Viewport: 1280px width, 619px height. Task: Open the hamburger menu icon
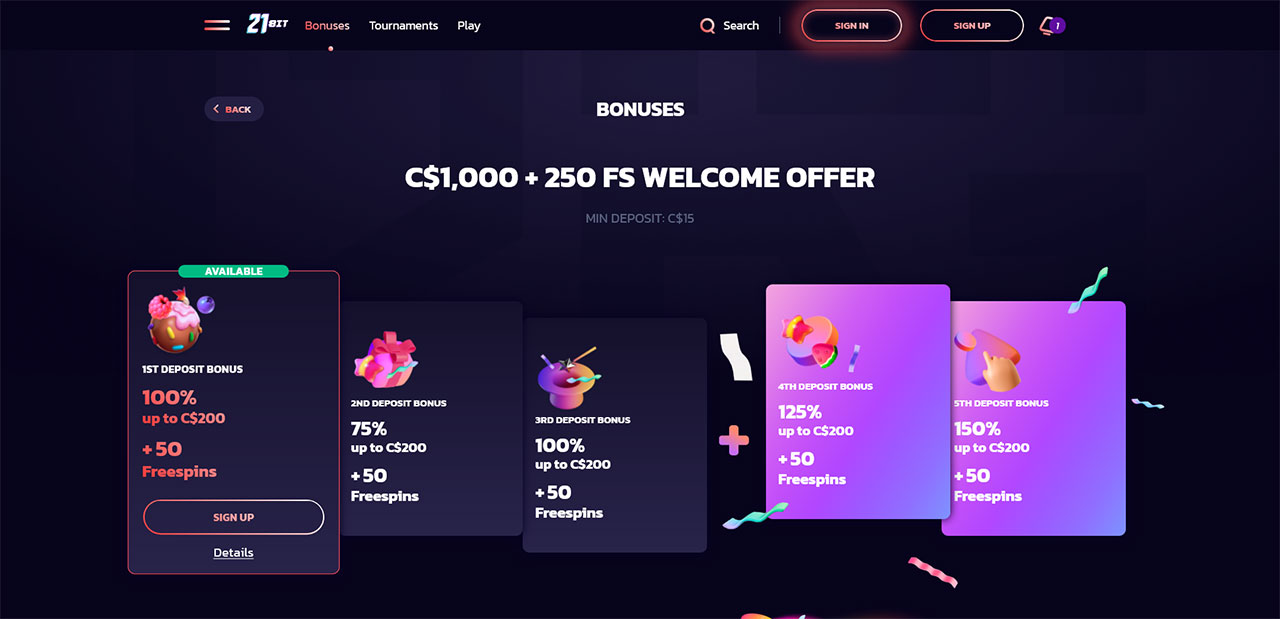pos(217,25)
